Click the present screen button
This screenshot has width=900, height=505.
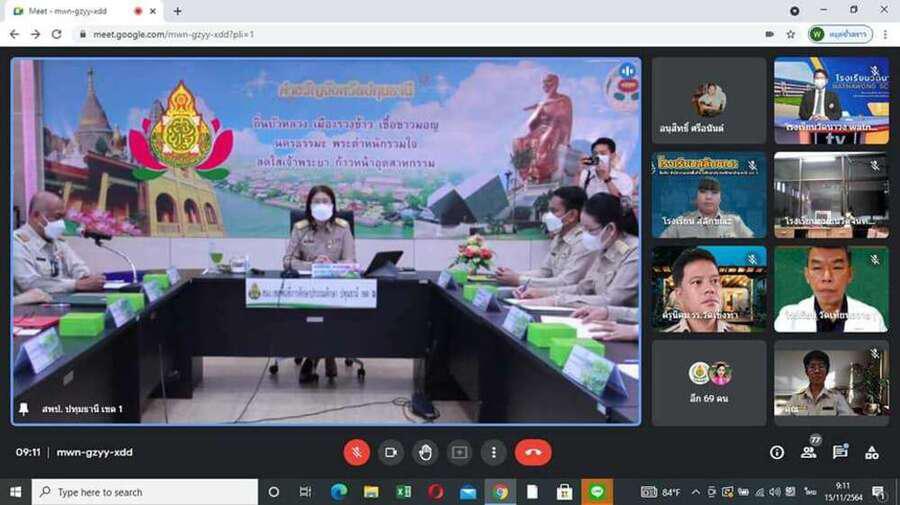(x=459, y=452)
